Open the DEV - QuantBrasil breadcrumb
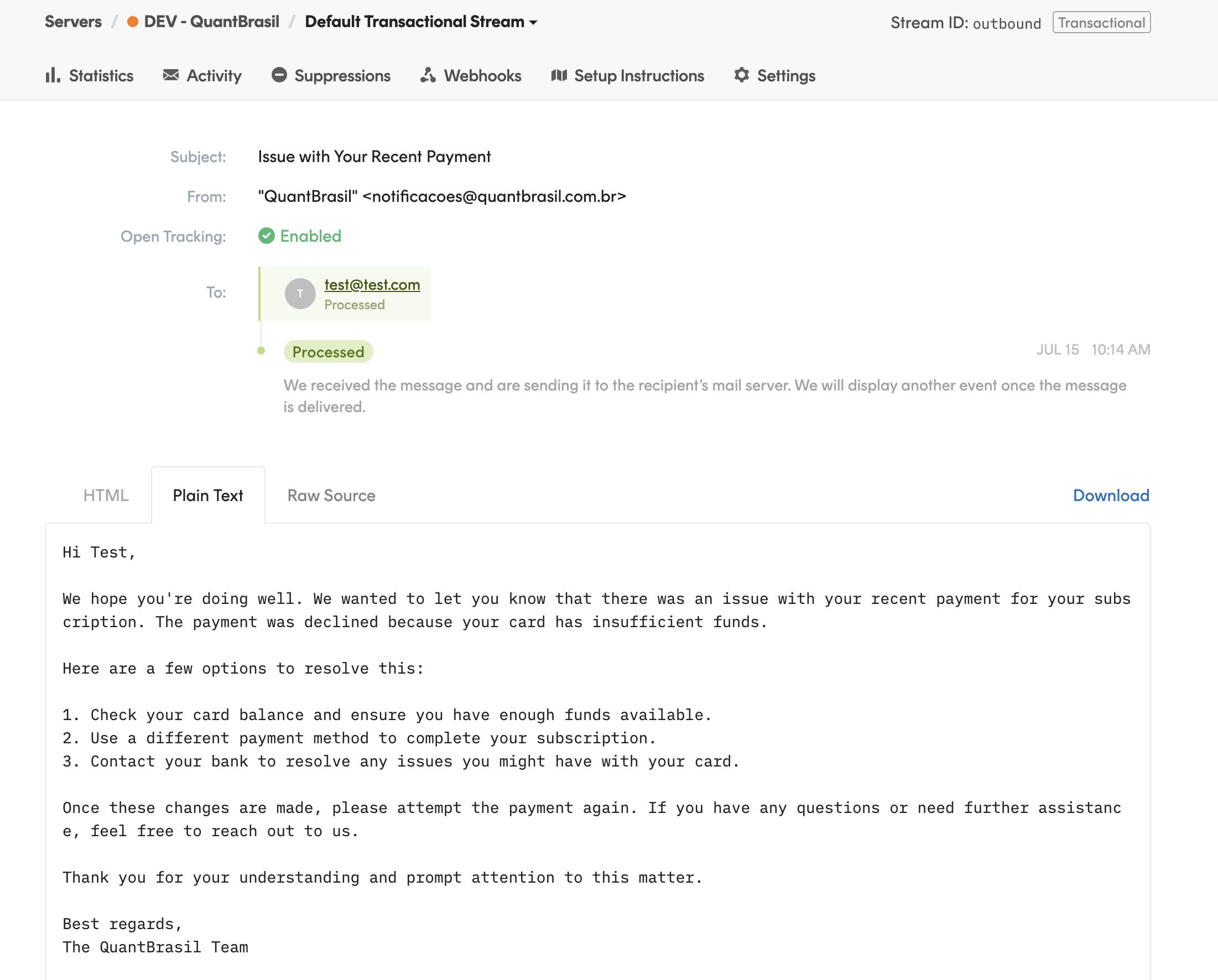Image resolution: width=1218 pixels, height=980 pixels. [211, 22]
